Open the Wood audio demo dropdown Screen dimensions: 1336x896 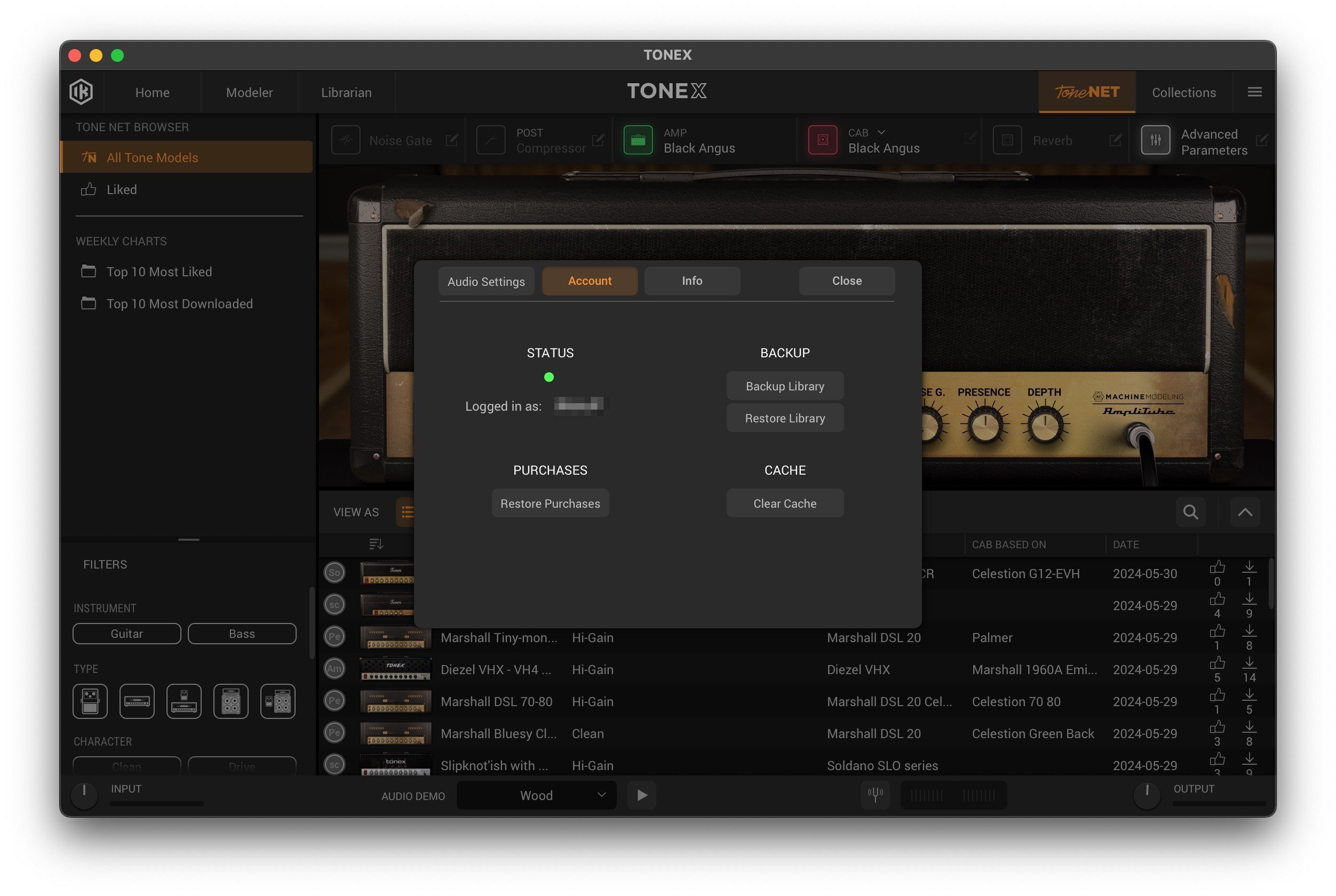[536, 795]
